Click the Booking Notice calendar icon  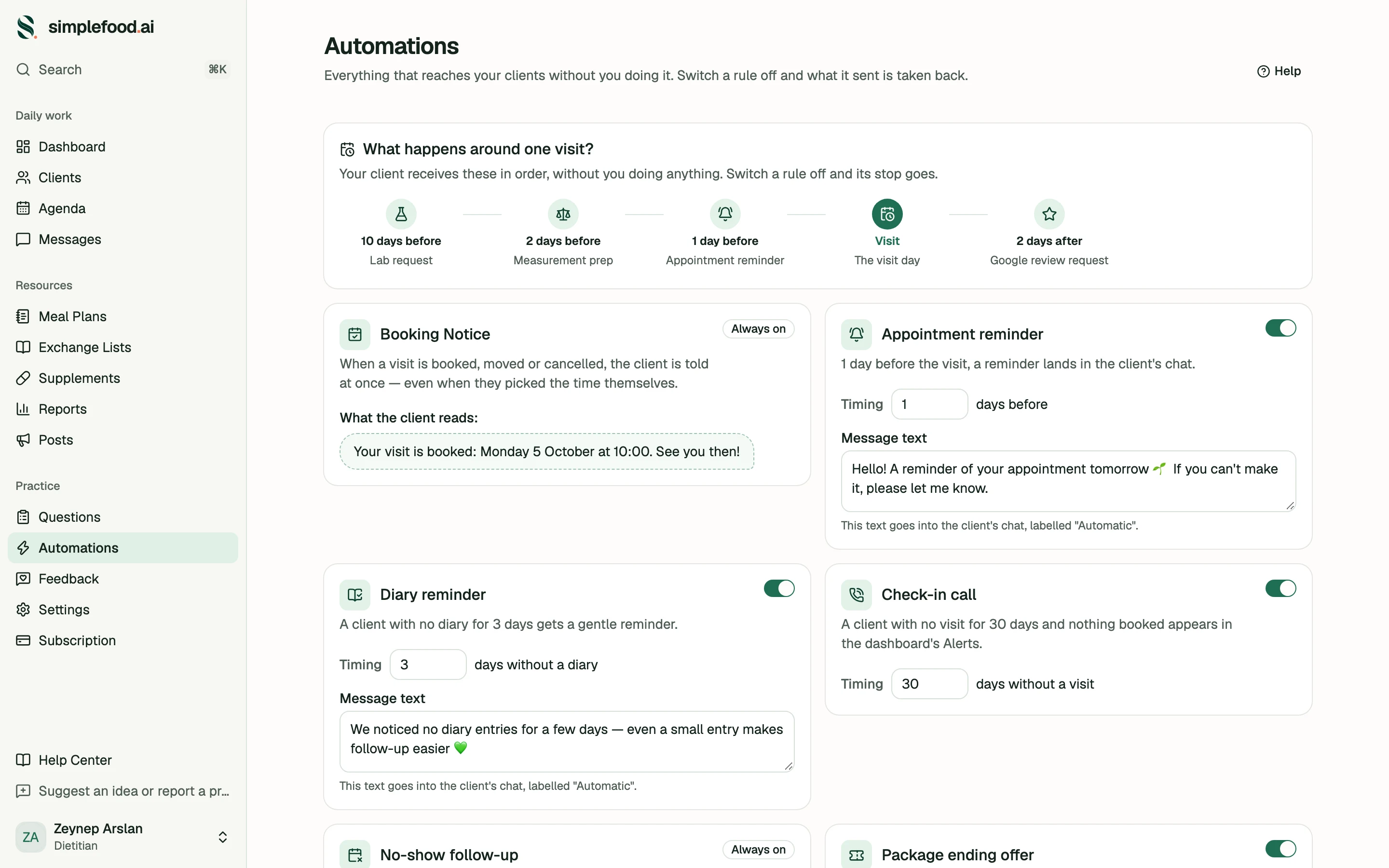coord(354,334)
